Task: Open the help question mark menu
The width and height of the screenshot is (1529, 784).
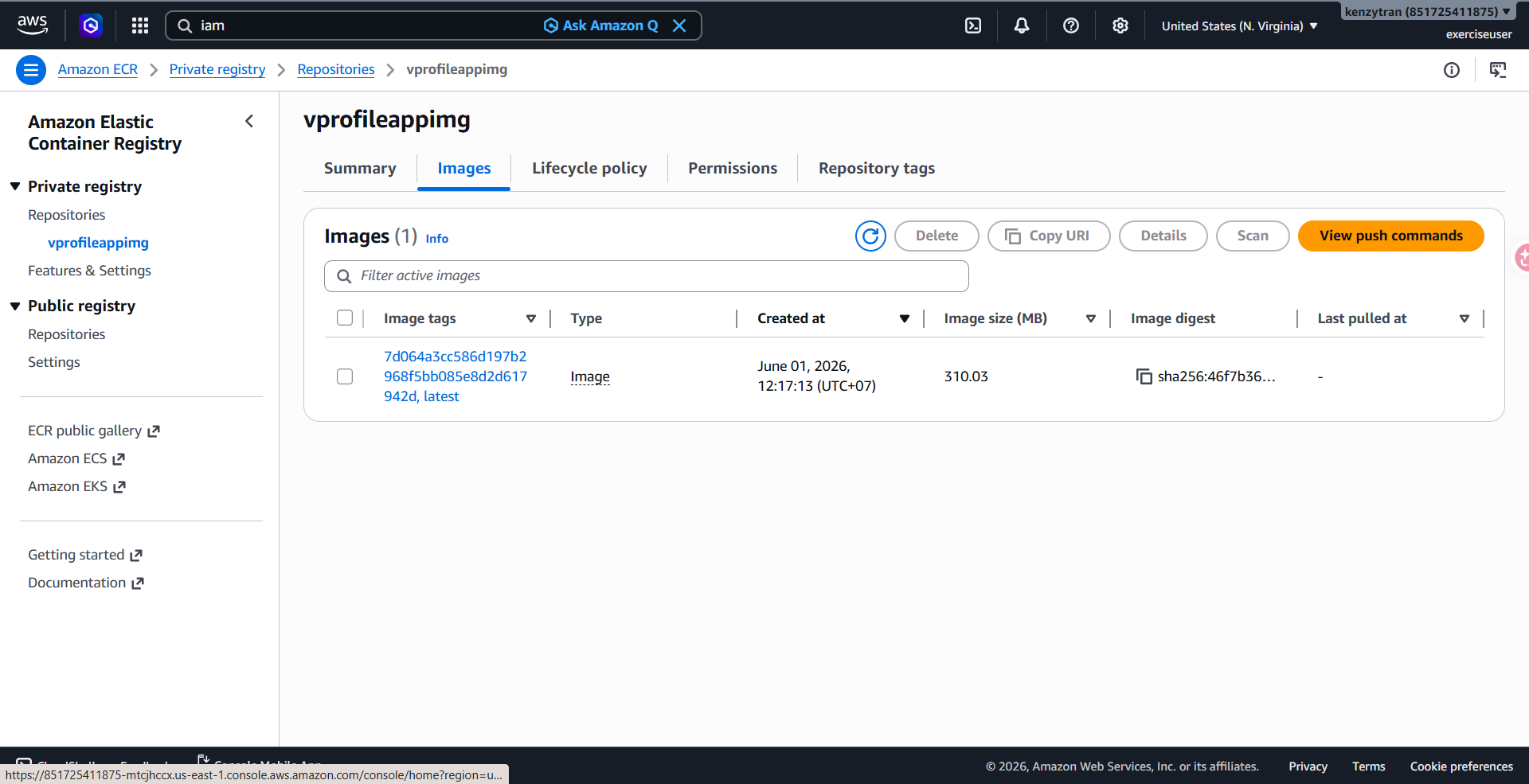Action: point(1071,25)
